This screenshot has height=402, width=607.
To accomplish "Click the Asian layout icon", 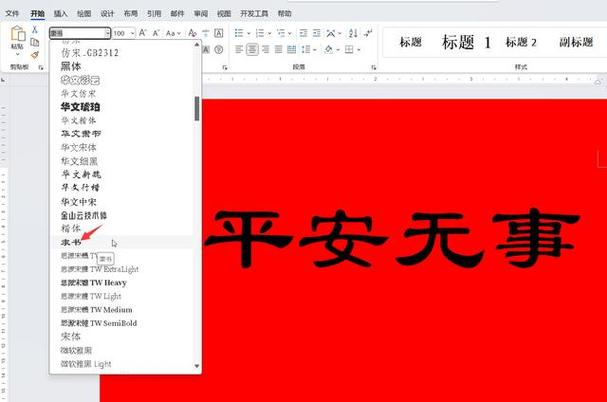I will 331,33.
